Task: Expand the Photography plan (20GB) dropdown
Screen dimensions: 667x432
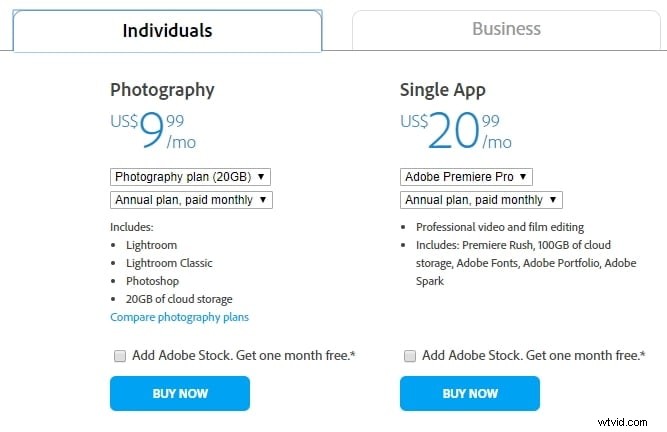Action: point(190,177)
